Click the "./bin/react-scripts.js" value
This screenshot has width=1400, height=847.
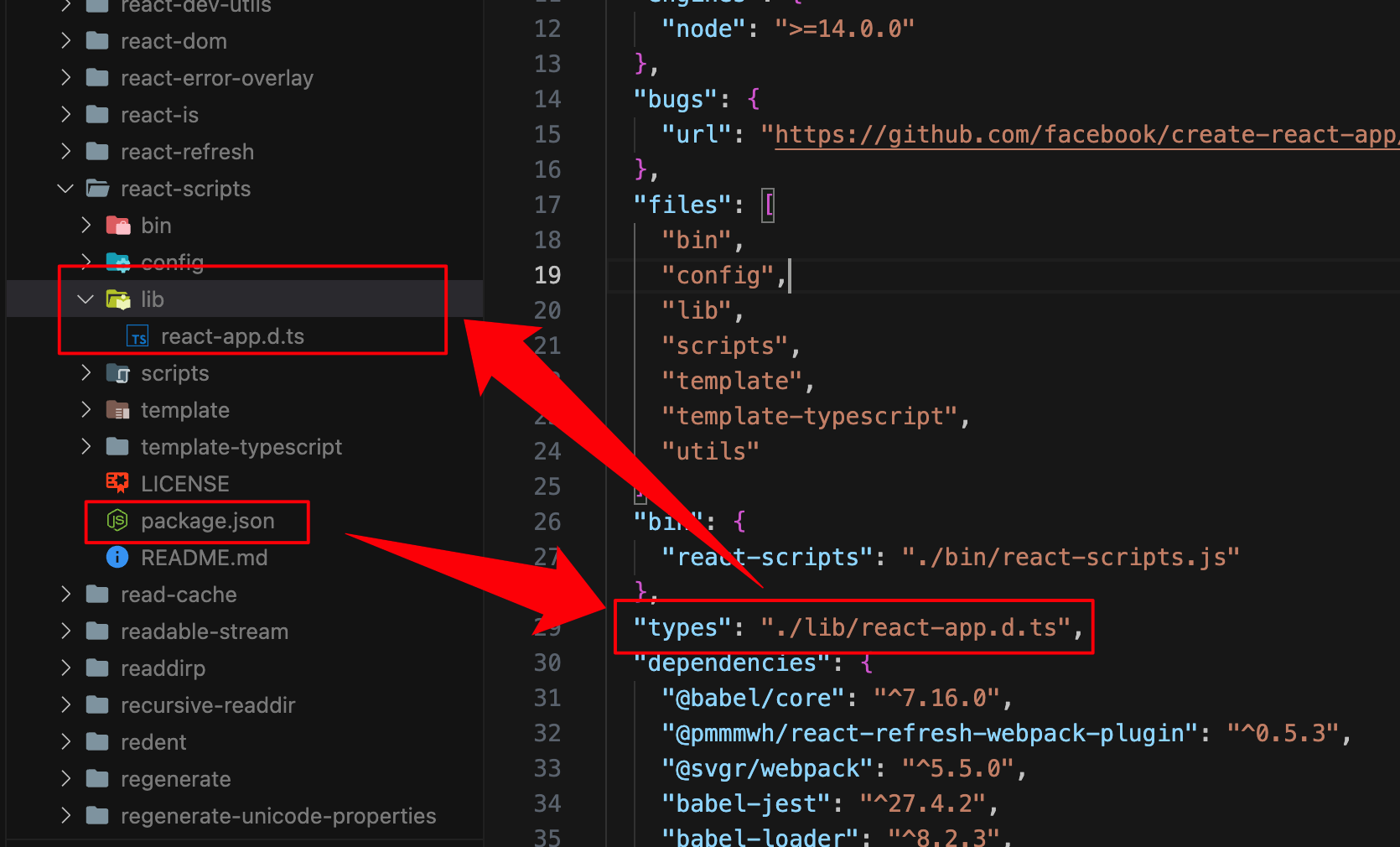(1071, 558)
